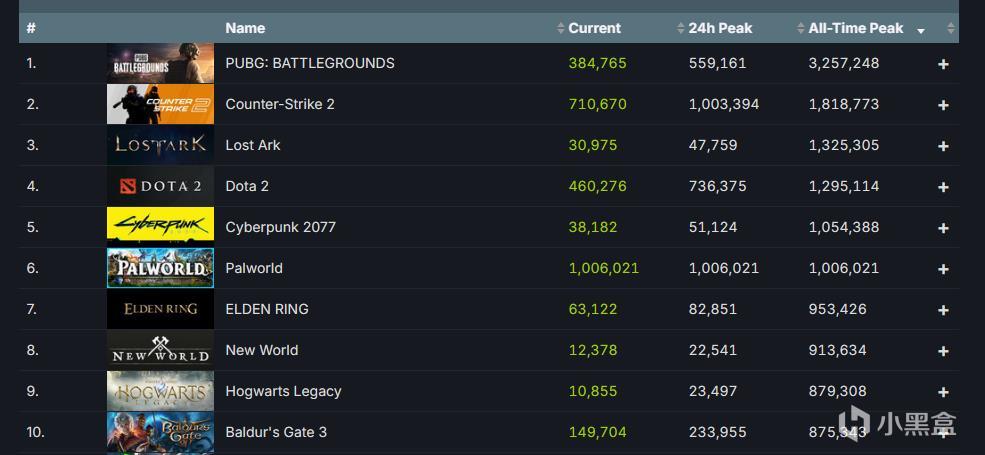Image resolution: width=985 pixels, height=455 pixels.
Task: Open the Palworld game link
Action: click(254, 268)
